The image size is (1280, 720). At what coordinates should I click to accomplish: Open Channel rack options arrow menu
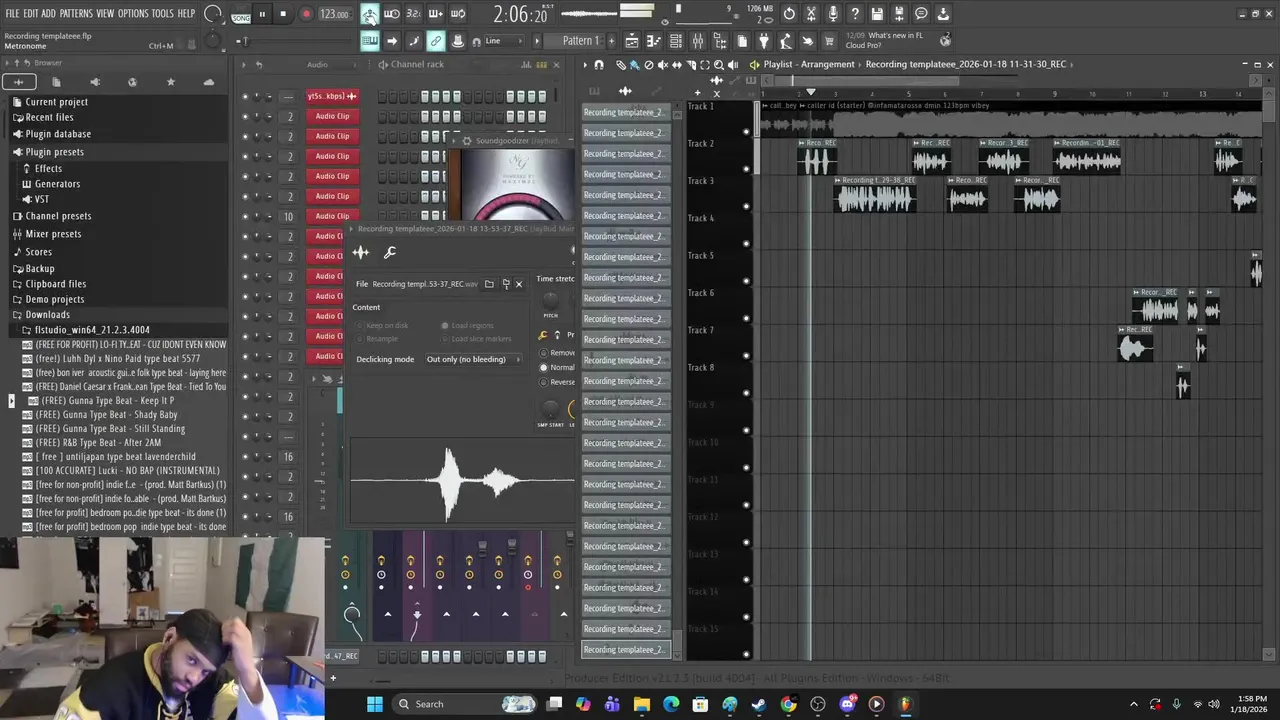[243, 64]
